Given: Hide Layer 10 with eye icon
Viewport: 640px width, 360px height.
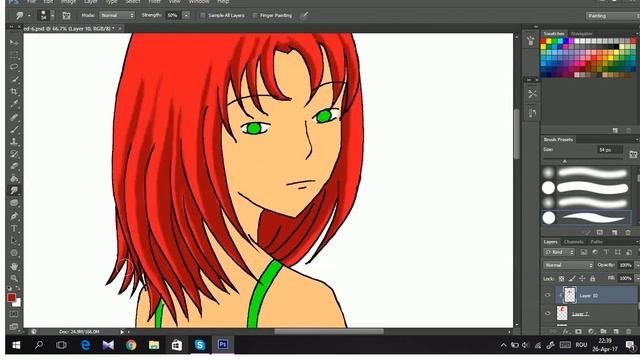Looking at the screenshot, I should [548, 295].
